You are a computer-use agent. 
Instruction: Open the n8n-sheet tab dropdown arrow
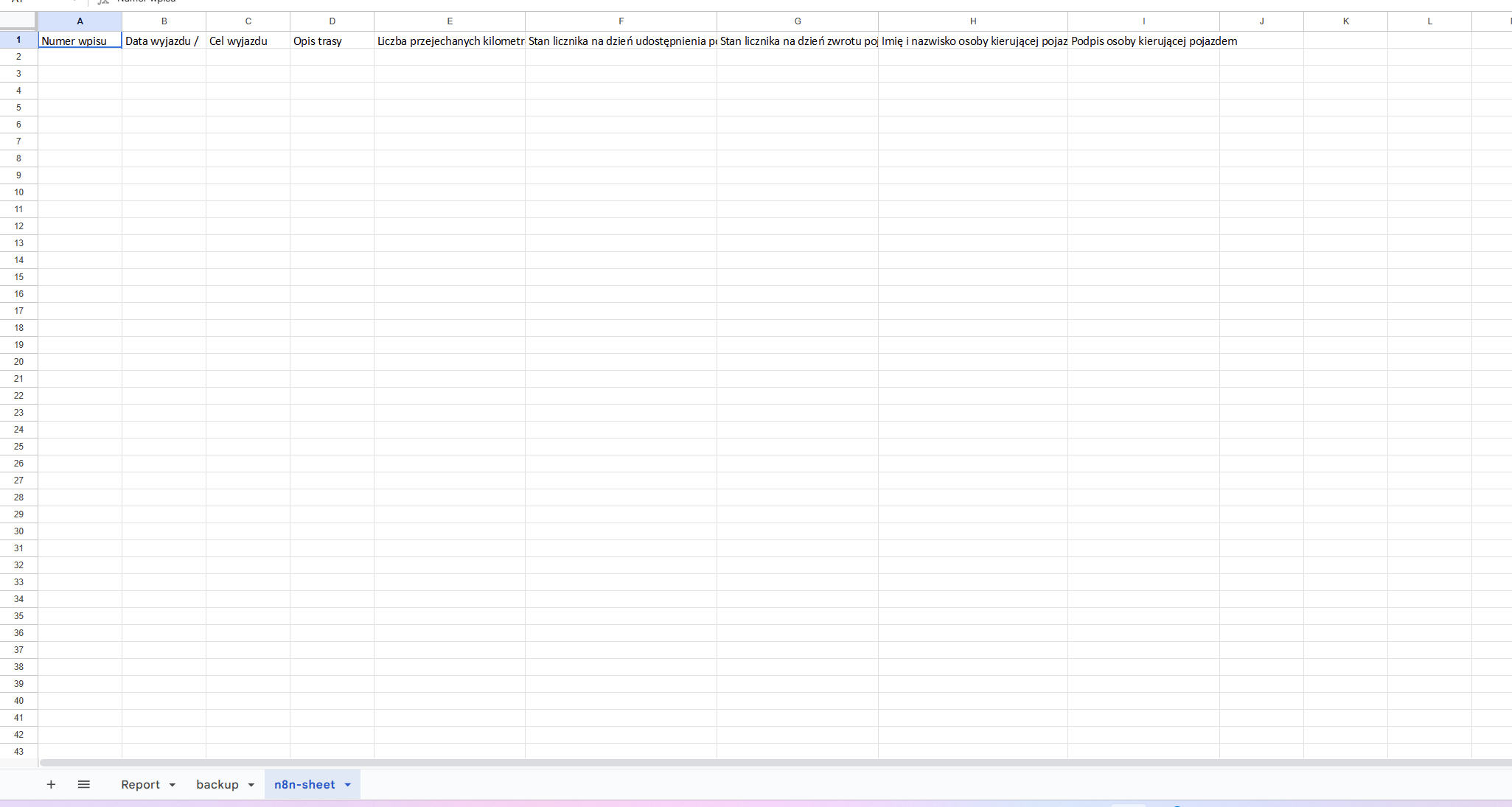348,785
